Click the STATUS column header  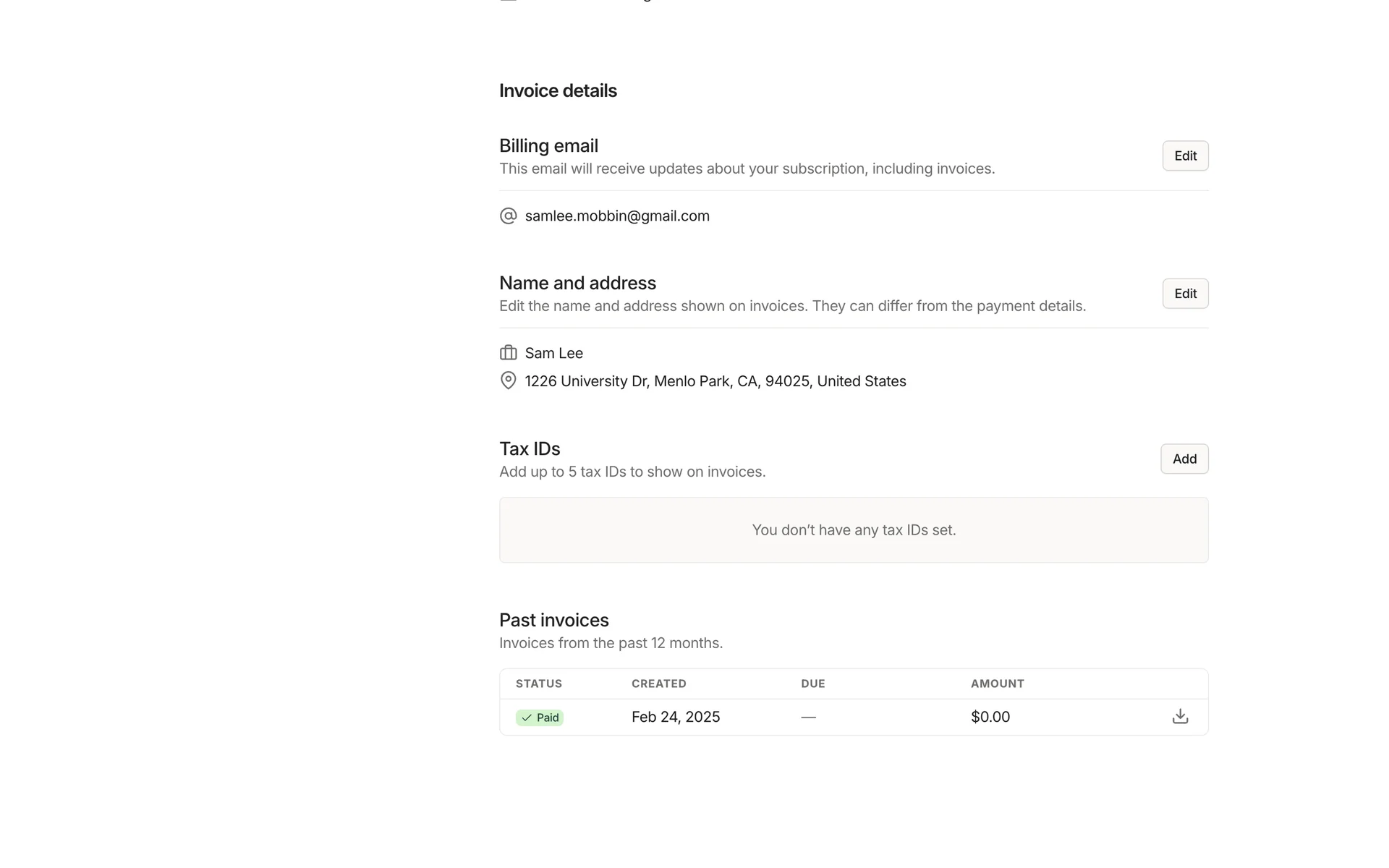click(539, 684)
